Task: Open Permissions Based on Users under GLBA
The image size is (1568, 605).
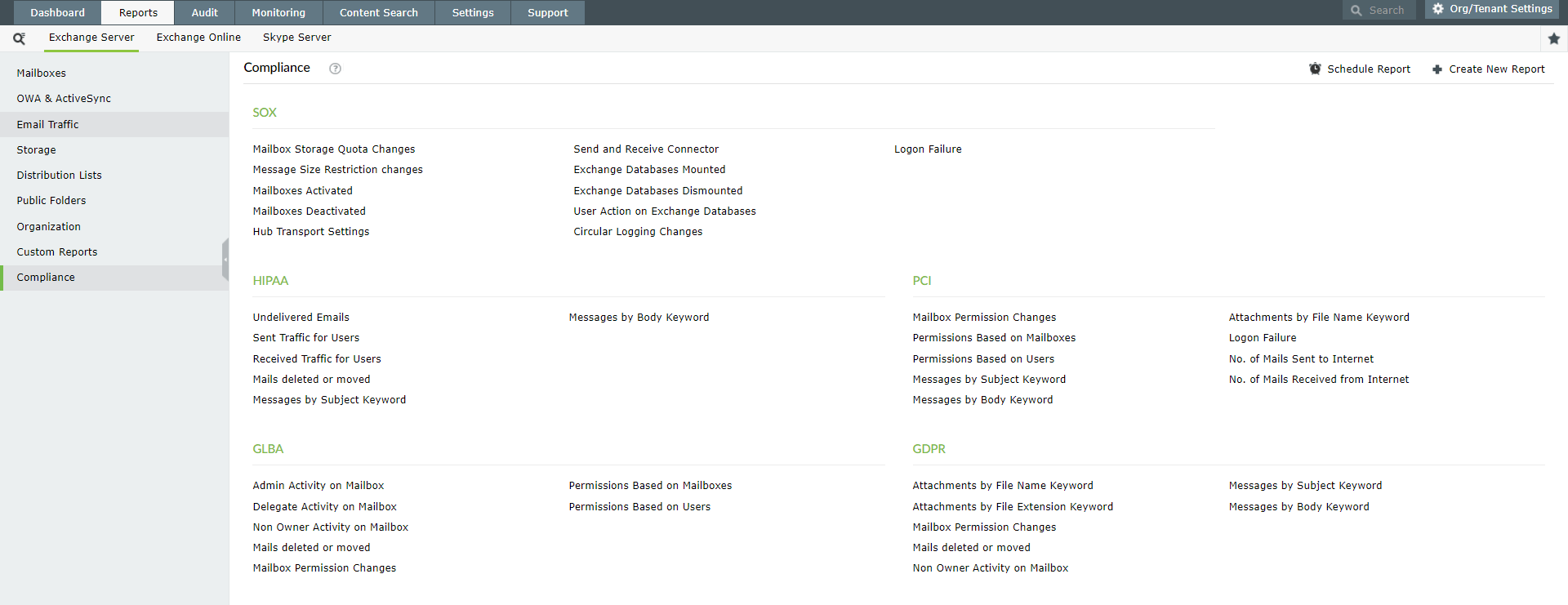Action: pyautogui.click(x=639, y=507)
